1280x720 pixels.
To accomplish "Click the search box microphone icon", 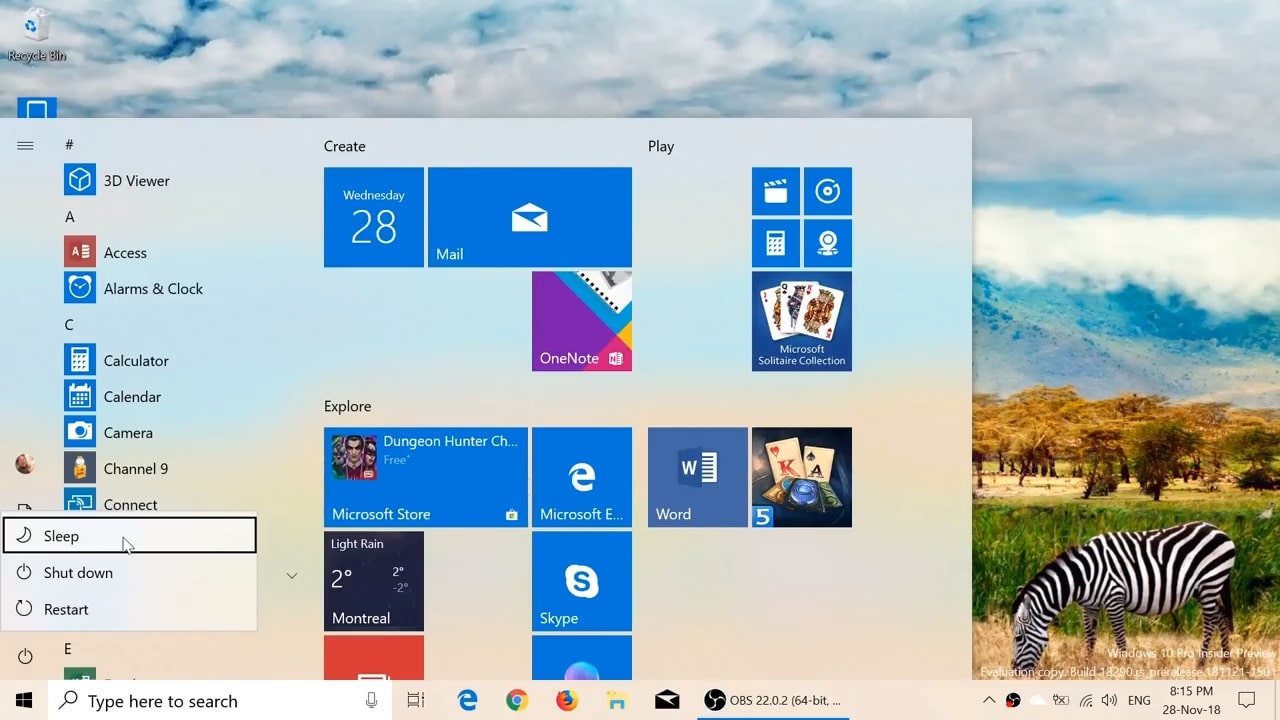I will (x=371, y=700).
